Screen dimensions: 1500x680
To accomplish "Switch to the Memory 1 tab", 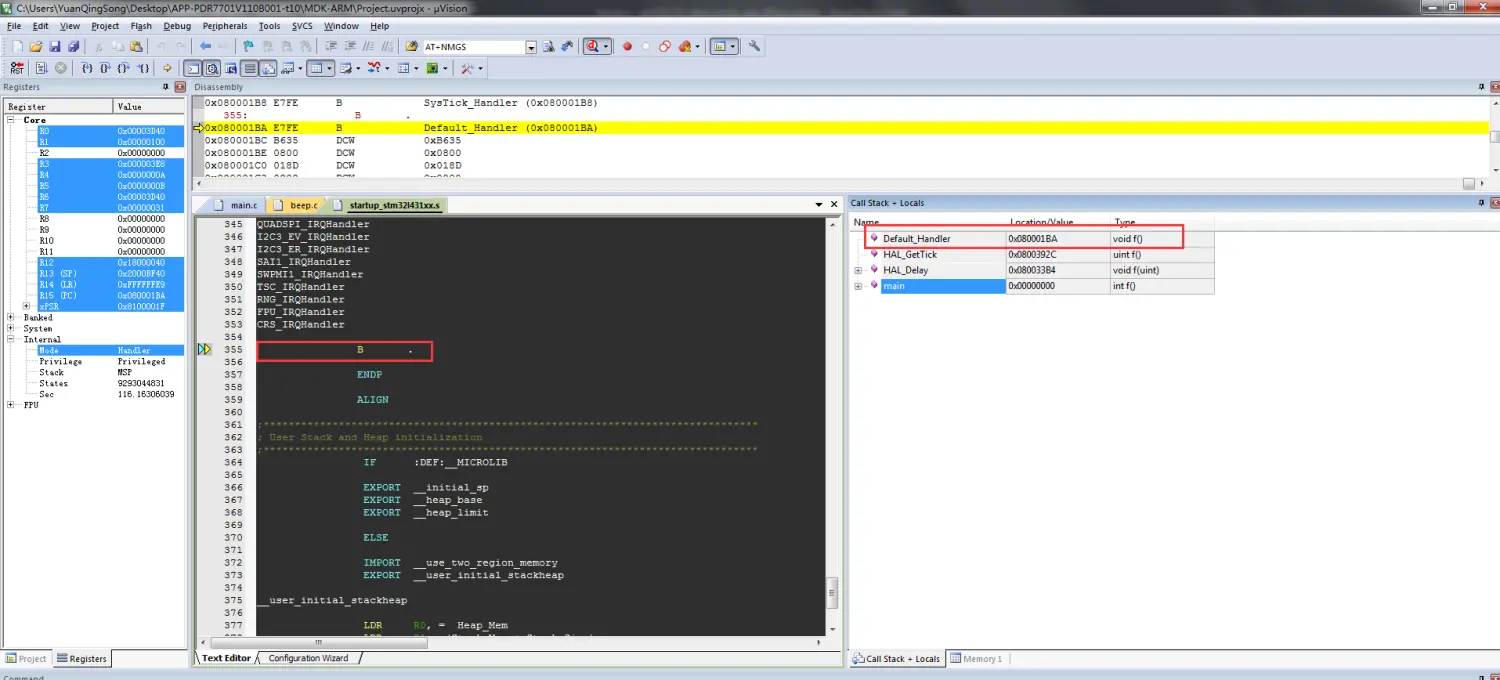I will coord(977,659).
